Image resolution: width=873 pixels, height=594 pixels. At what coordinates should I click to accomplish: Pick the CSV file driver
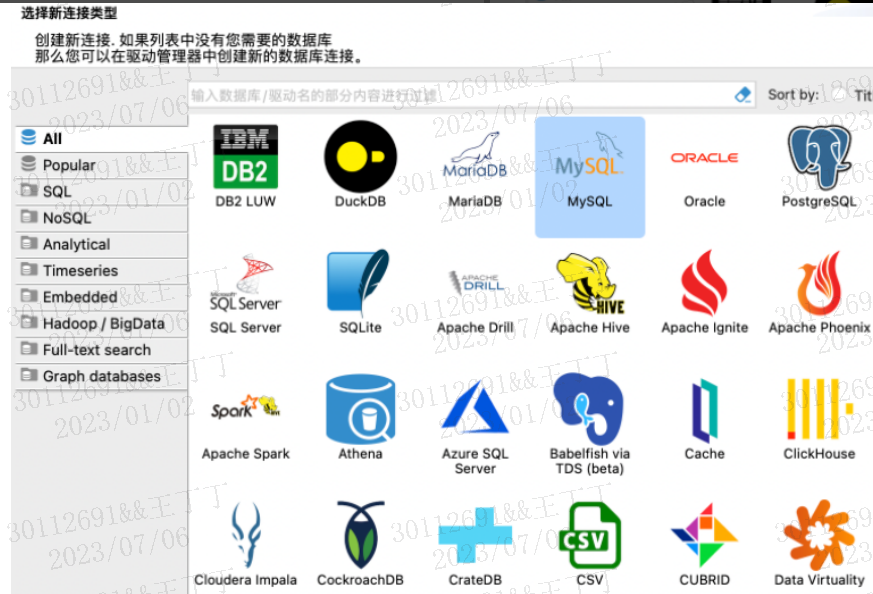(x=590, y=536)
